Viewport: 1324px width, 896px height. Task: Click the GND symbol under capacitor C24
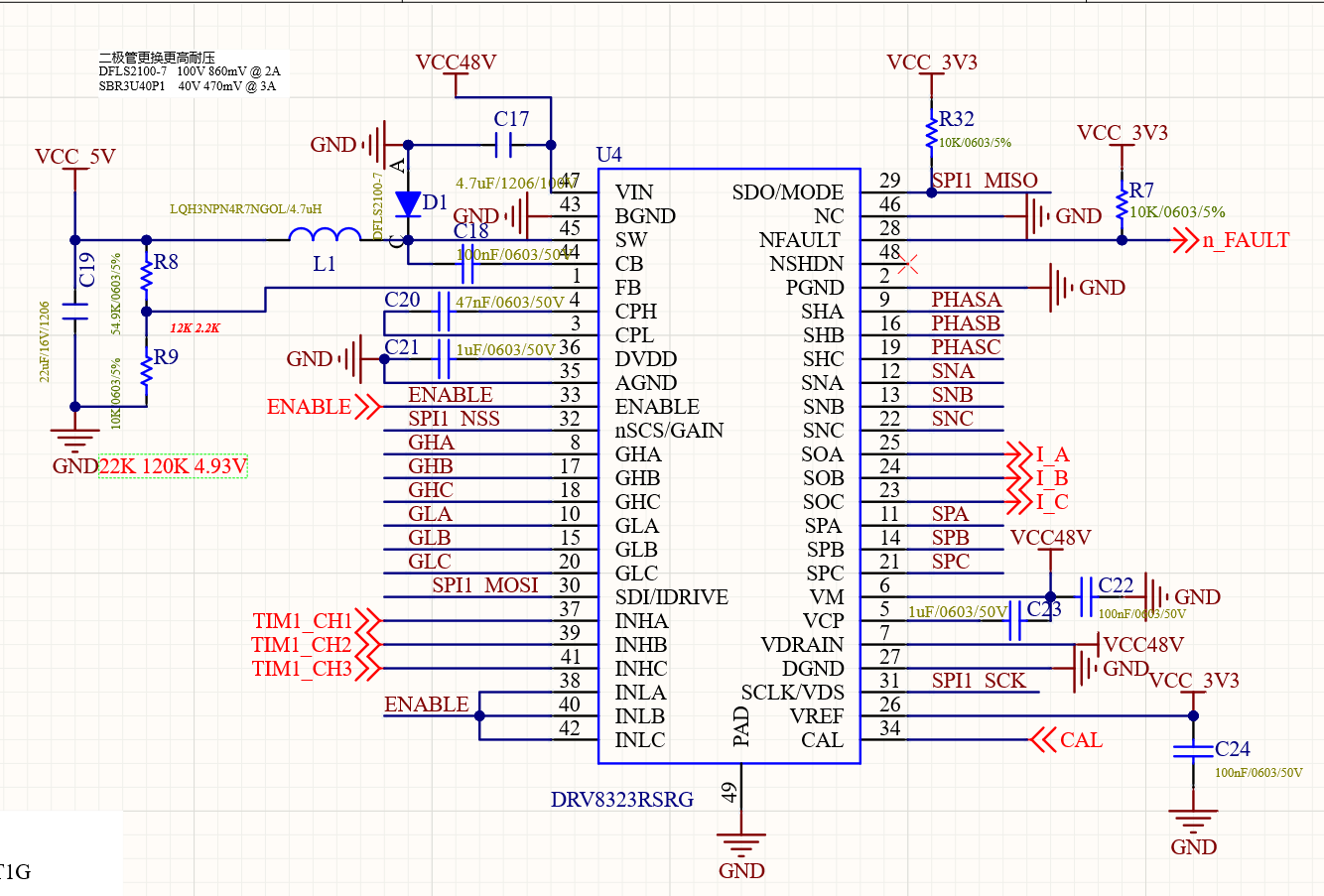point(1193,823)
